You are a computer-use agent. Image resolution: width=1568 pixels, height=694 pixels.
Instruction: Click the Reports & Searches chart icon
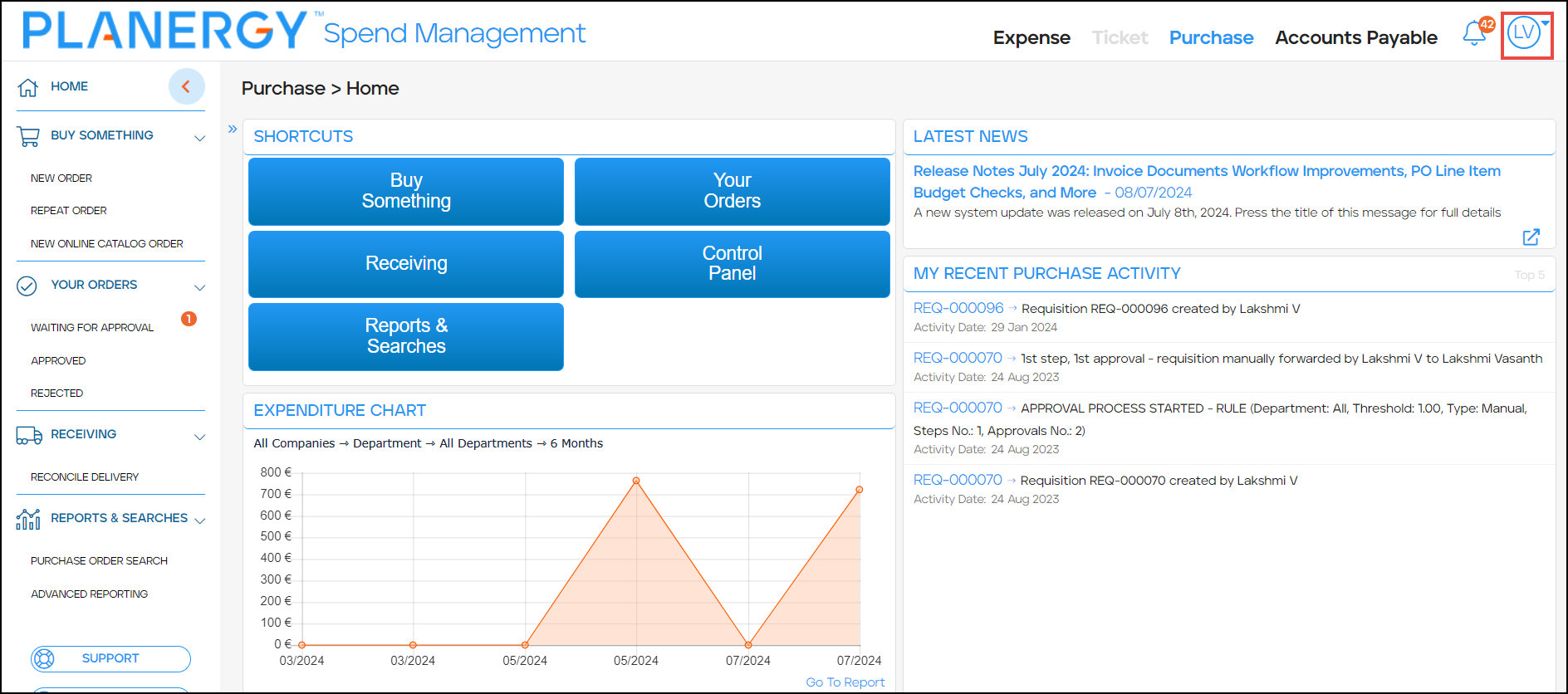coord(28,519)
